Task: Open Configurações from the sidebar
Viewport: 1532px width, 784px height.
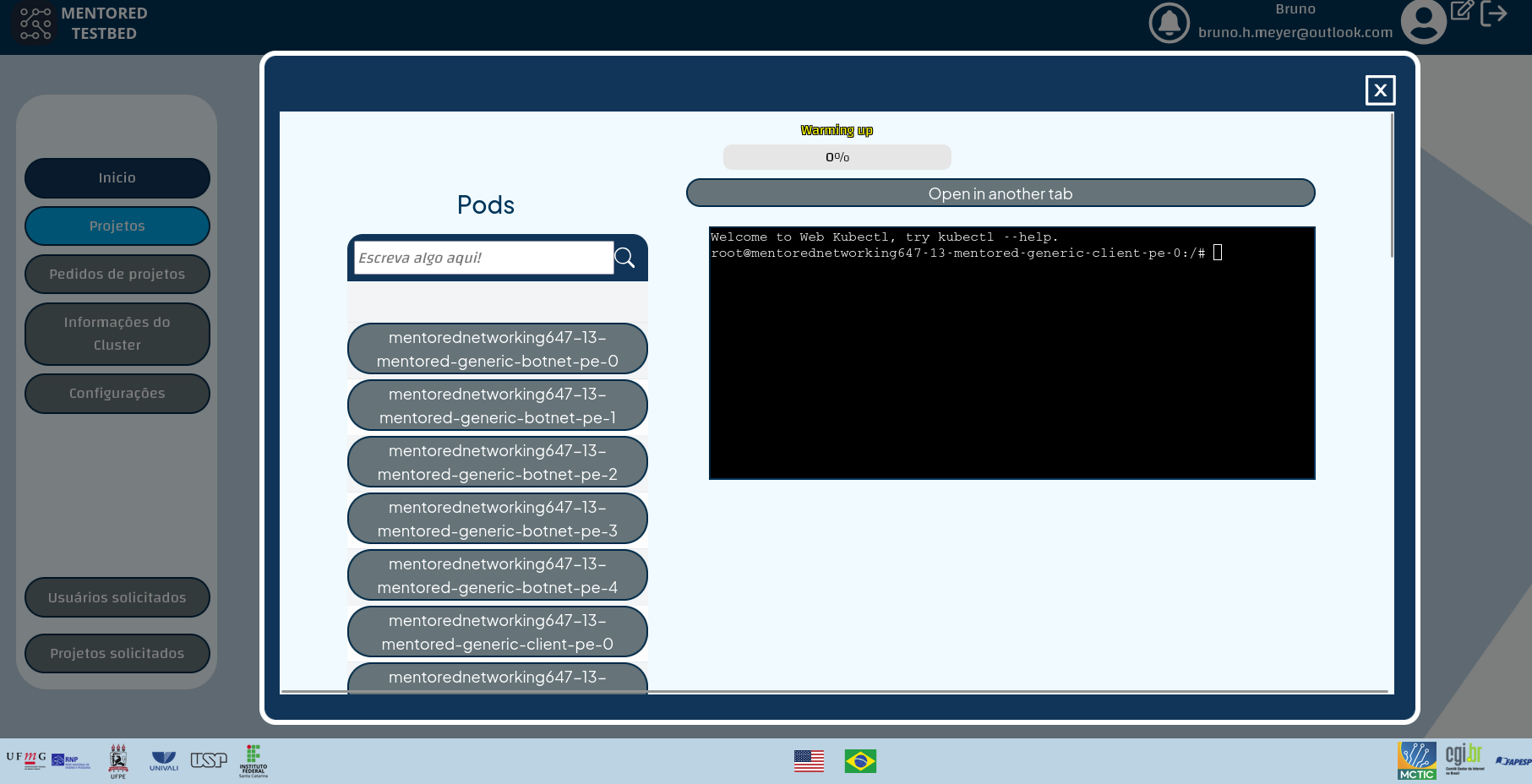Action: point(117,393)
